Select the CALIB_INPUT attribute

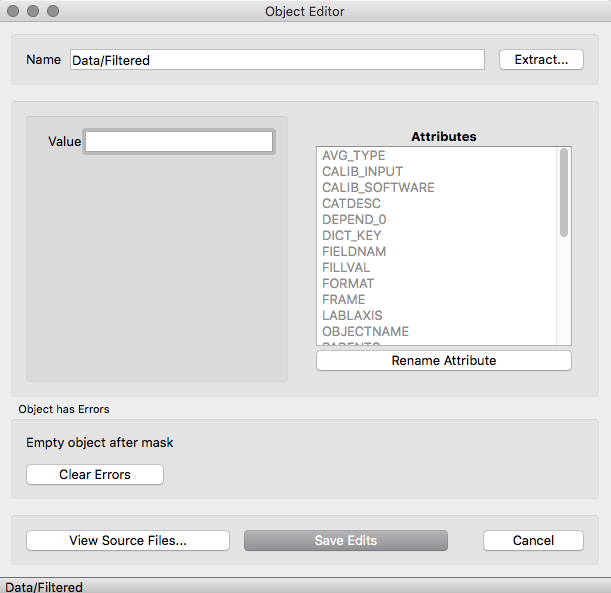click(x=361, y=172)
